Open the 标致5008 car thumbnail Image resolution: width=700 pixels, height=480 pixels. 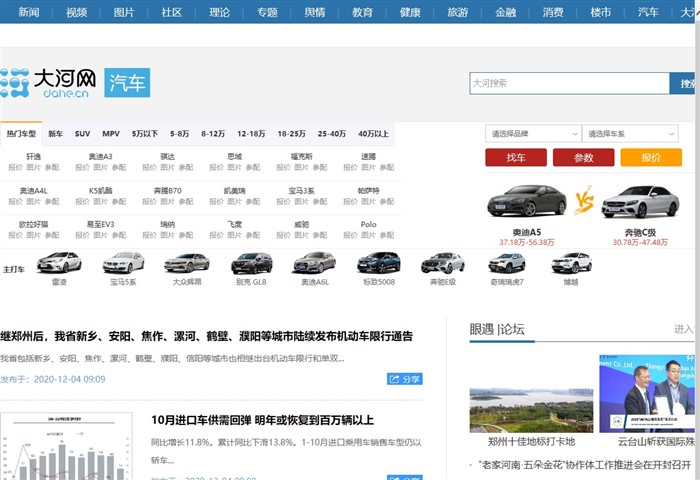pyautogui.click(x=379, y=263)
